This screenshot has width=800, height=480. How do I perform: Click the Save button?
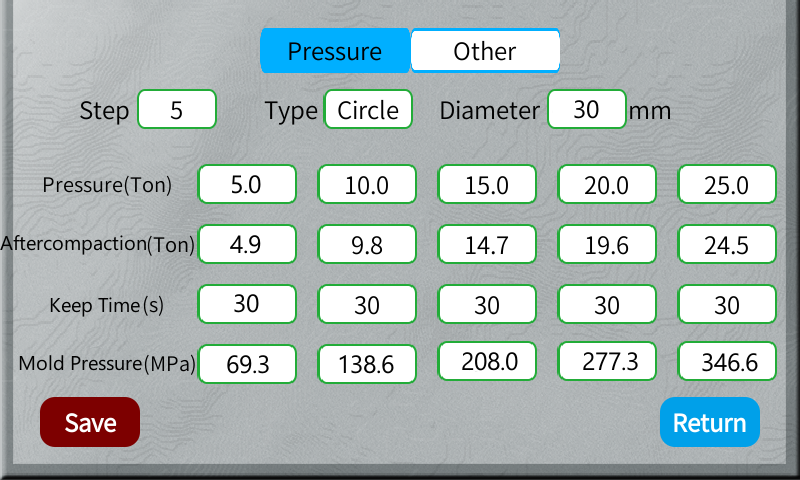pyautogui.click(x=90, y=422)
